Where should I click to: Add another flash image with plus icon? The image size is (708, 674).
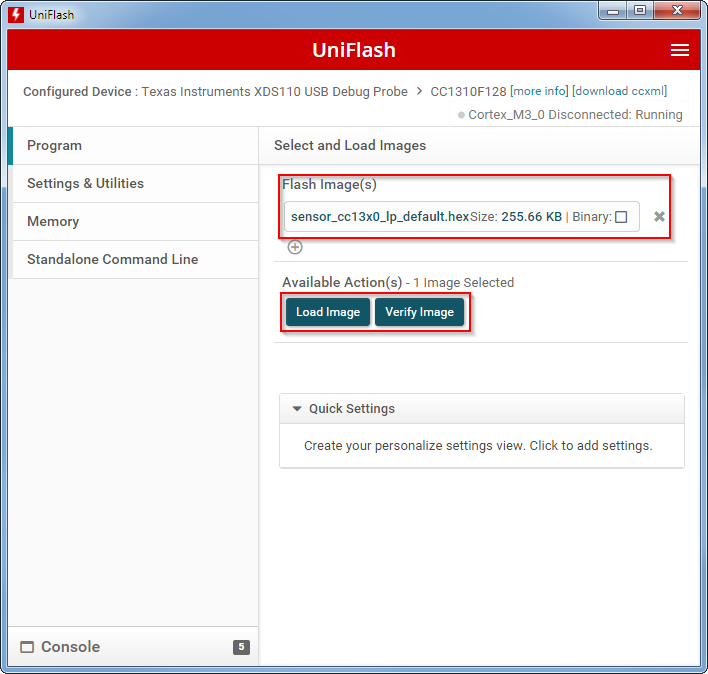[295, 247]
